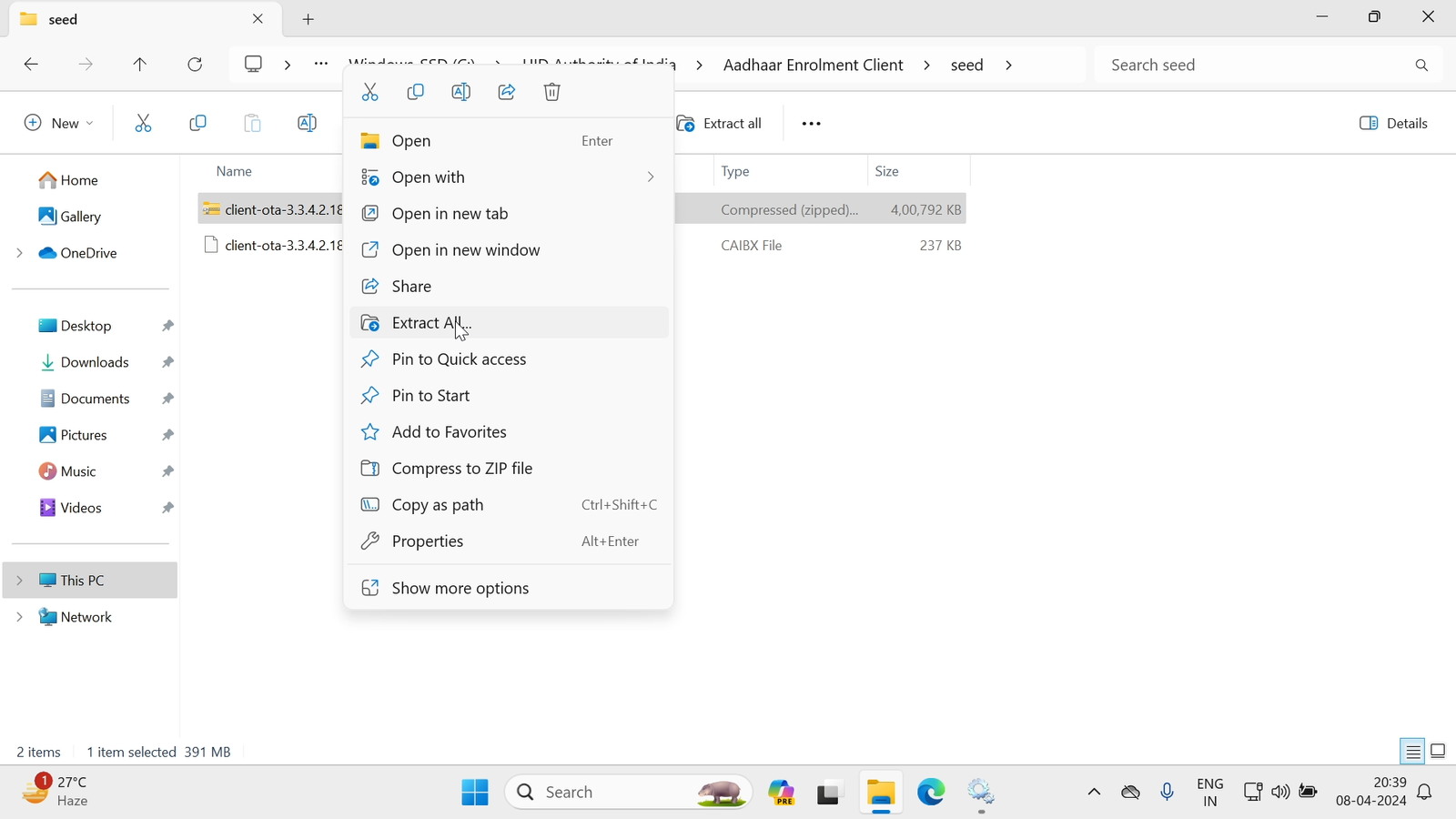The width and height of the screenshot is (1456, 819).
Task: Expand hidden breadcrumb ellipsis in address bar
Action: pyautogui.click(x=320, y=65)
